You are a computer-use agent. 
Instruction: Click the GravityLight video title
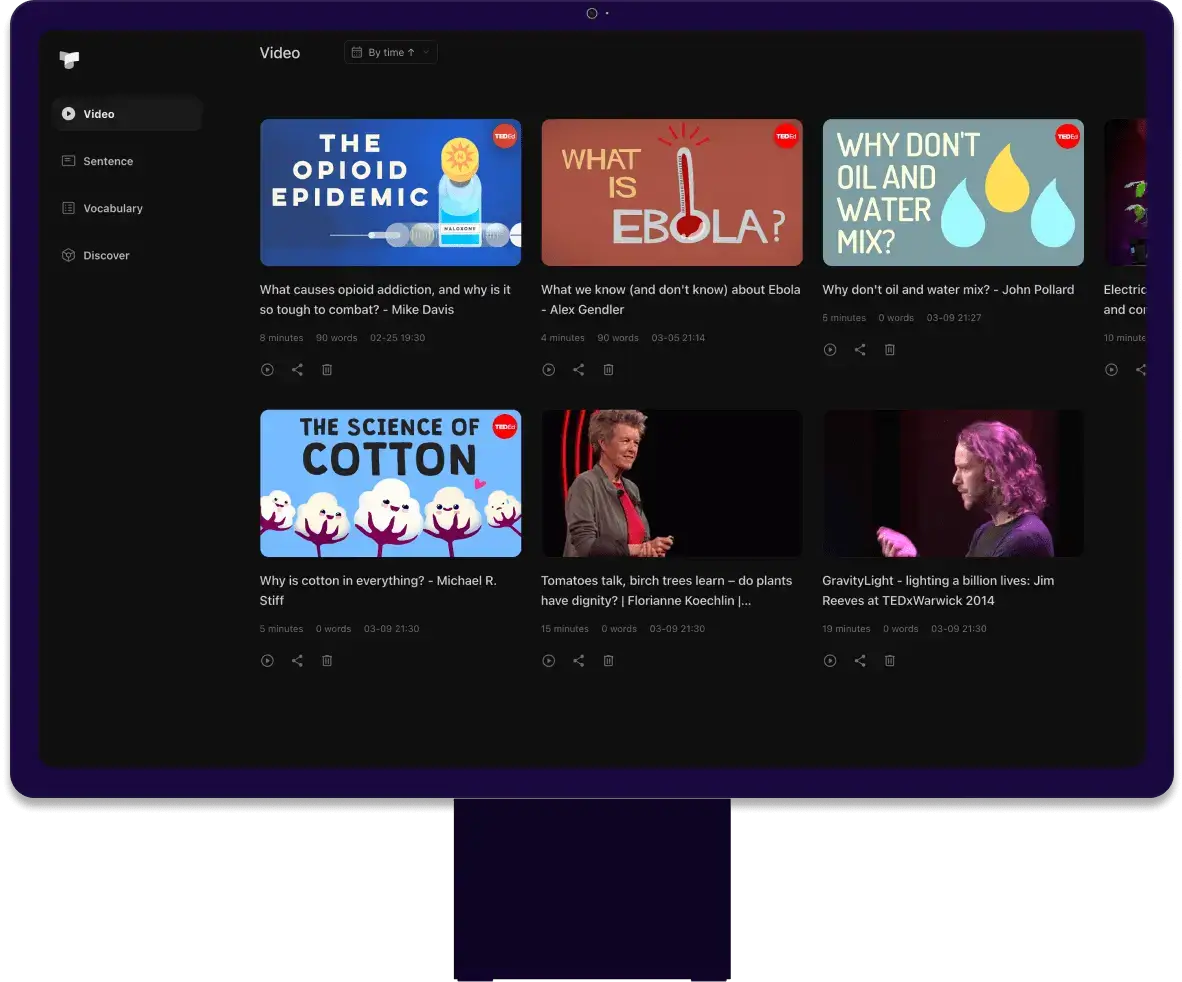click(937, 590)
